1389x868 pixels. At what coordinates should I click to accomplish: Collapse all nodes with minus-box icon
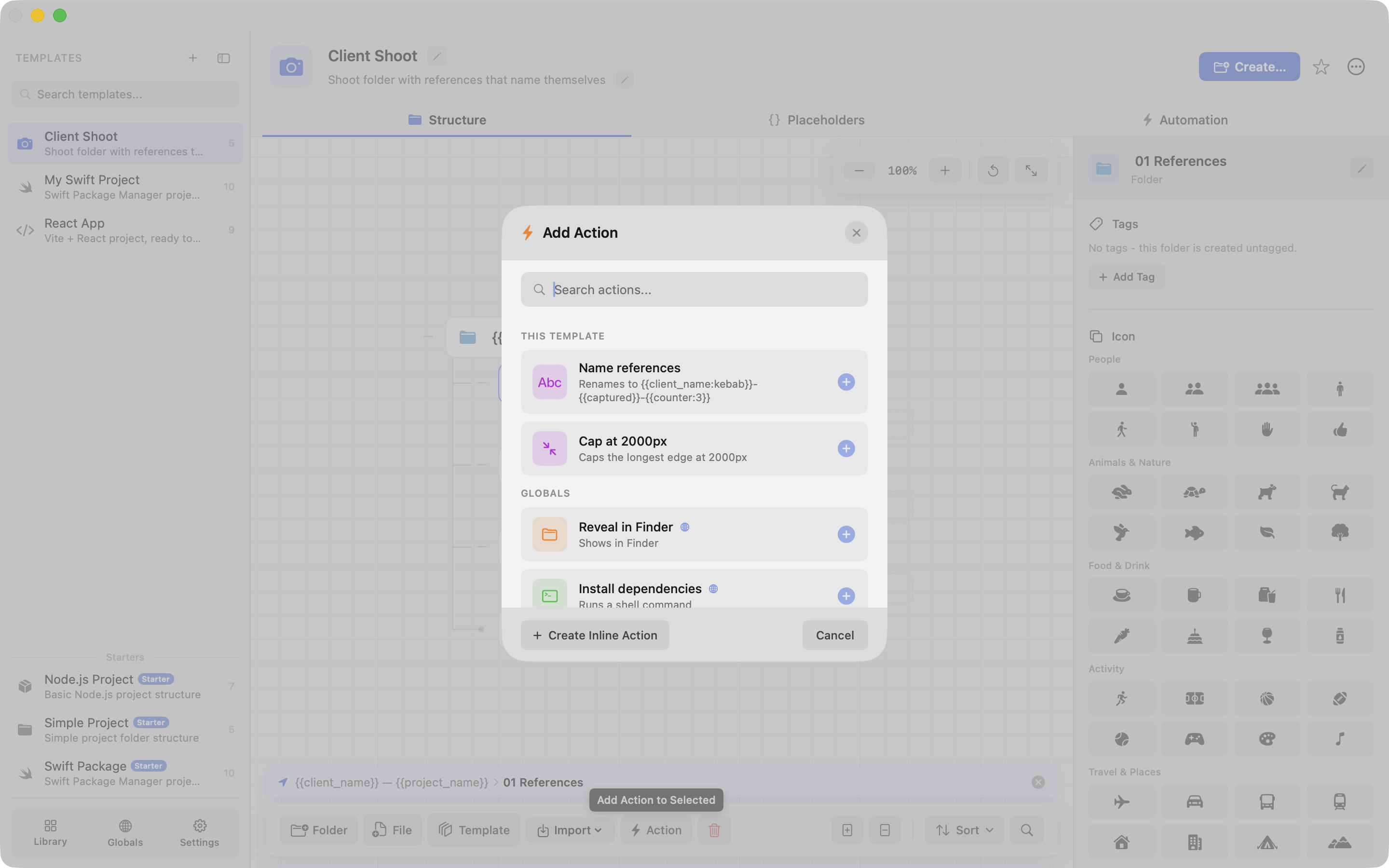coord(885,830)
